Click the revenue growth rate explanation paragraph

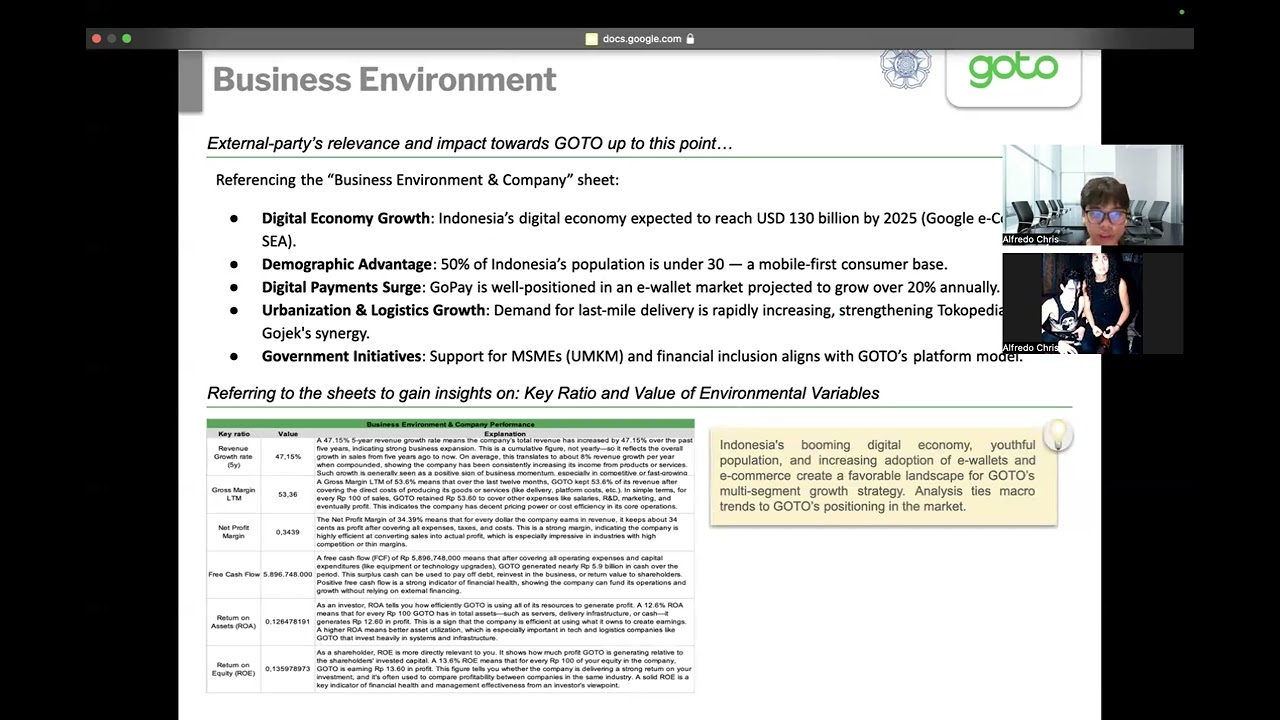tap(504, 456)
